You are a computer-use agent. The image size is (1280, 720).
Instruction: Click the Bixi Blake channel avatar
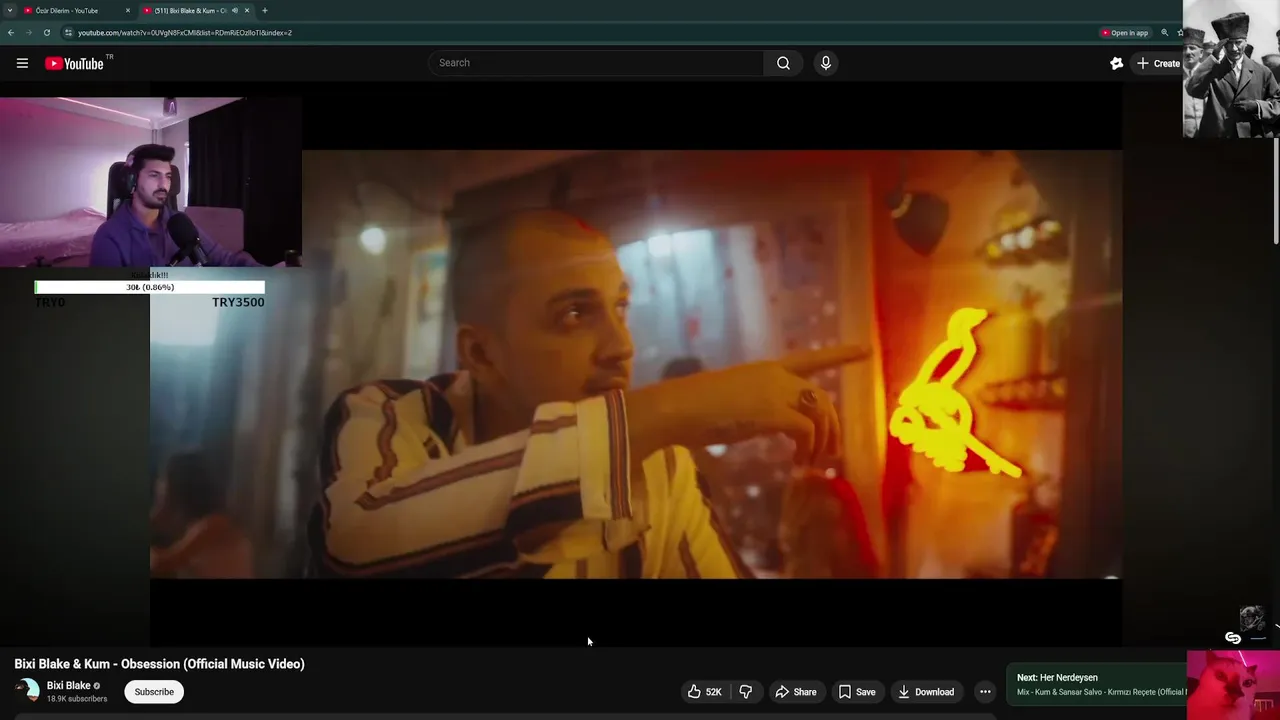pyautogui.click(x=27, y=691)
